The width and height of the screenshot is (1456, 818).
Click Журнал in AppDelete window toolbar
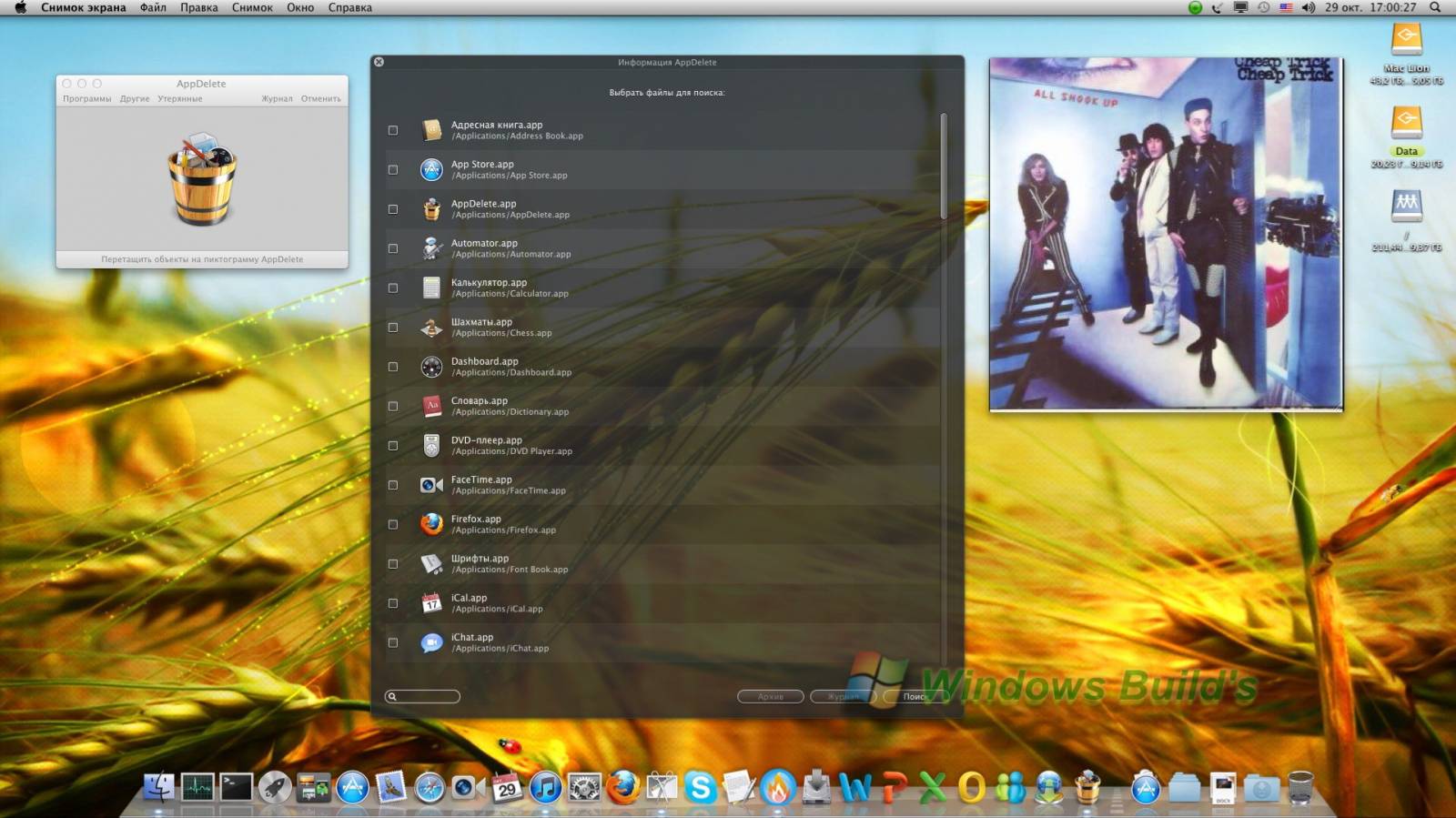(278, 98)
